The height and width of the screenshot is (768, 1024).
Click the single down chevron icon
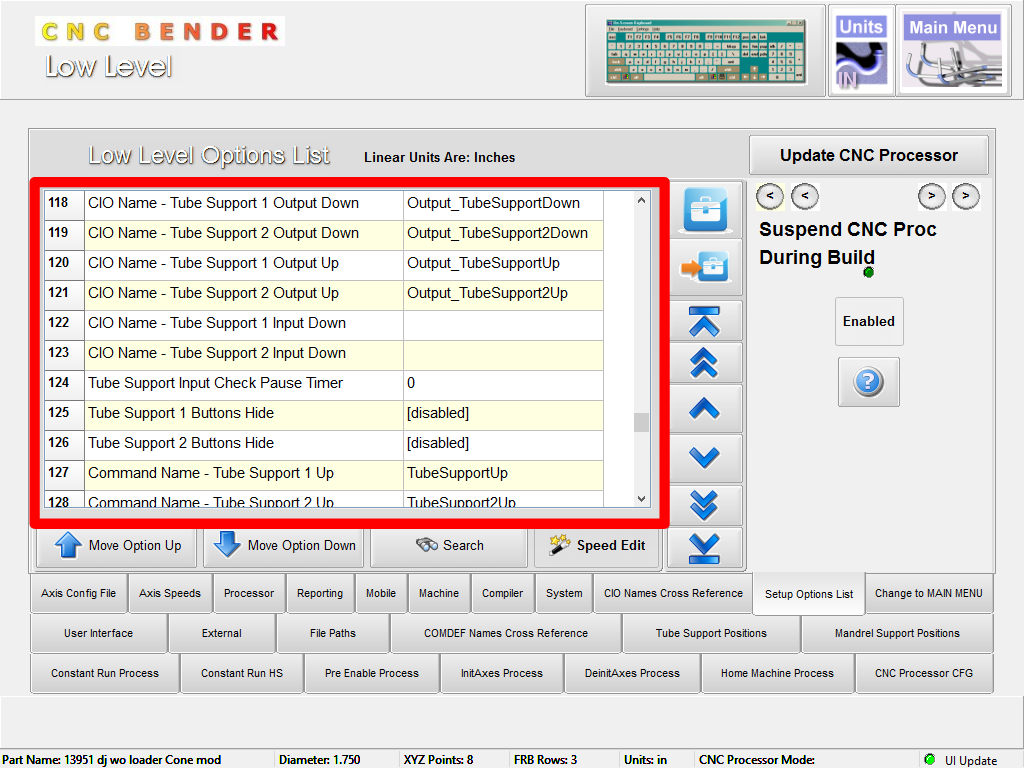point(705,457)
